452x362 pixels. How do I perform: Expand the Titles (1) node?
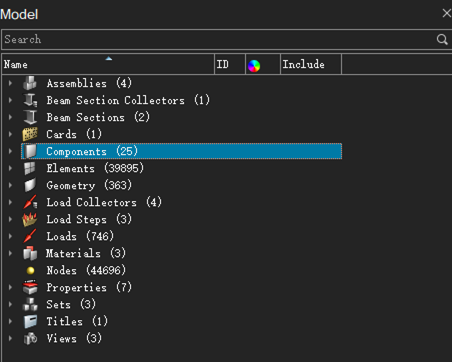(x=10, y=321)
